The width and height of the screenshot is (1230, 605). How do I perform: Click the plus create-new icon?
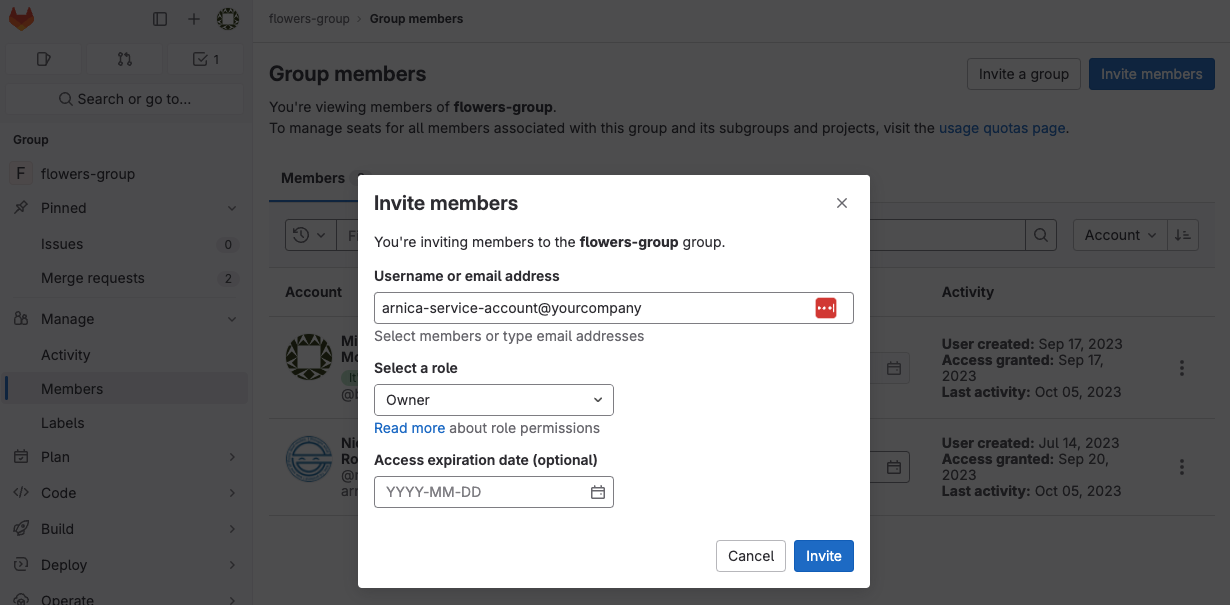[x=194, y=19]
